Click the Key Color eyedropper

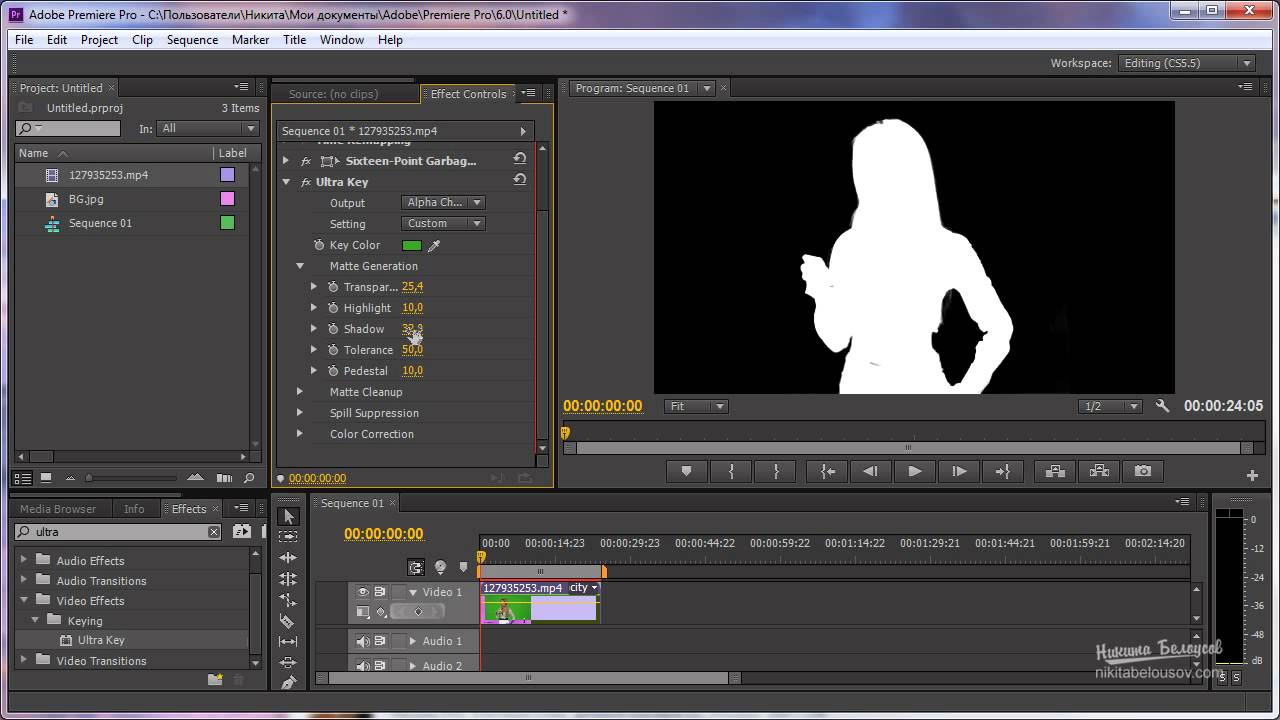point(434,245)
